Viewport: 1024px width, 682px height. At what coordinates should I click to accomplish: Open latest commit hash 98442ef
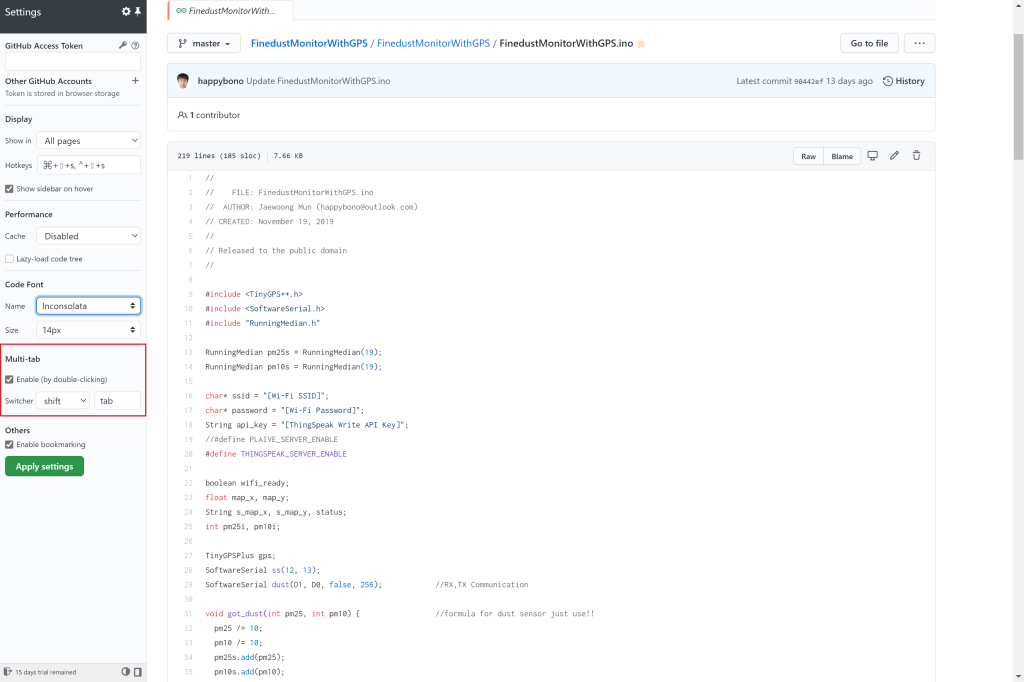tap(808, 82)
